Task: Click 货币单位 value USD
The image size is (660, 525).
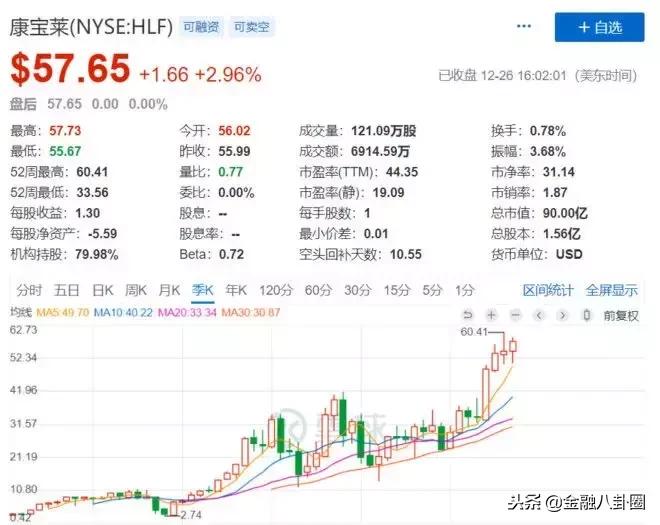Action: pyautogui.click(x=569, y=254)
